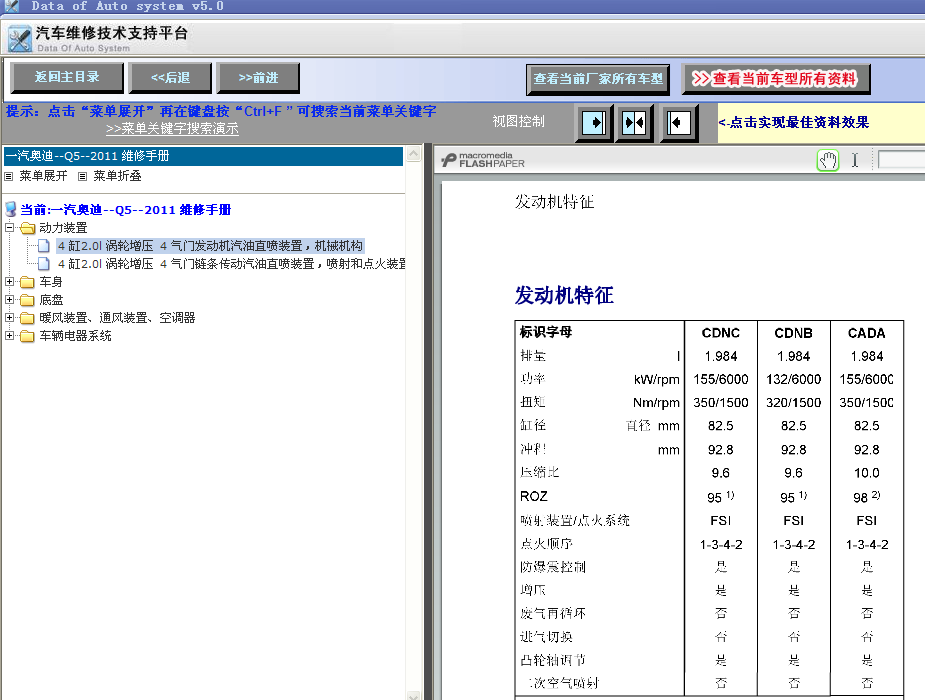Expand the 车身 tree node
925x700 pixels.
[x=9, y=282]
